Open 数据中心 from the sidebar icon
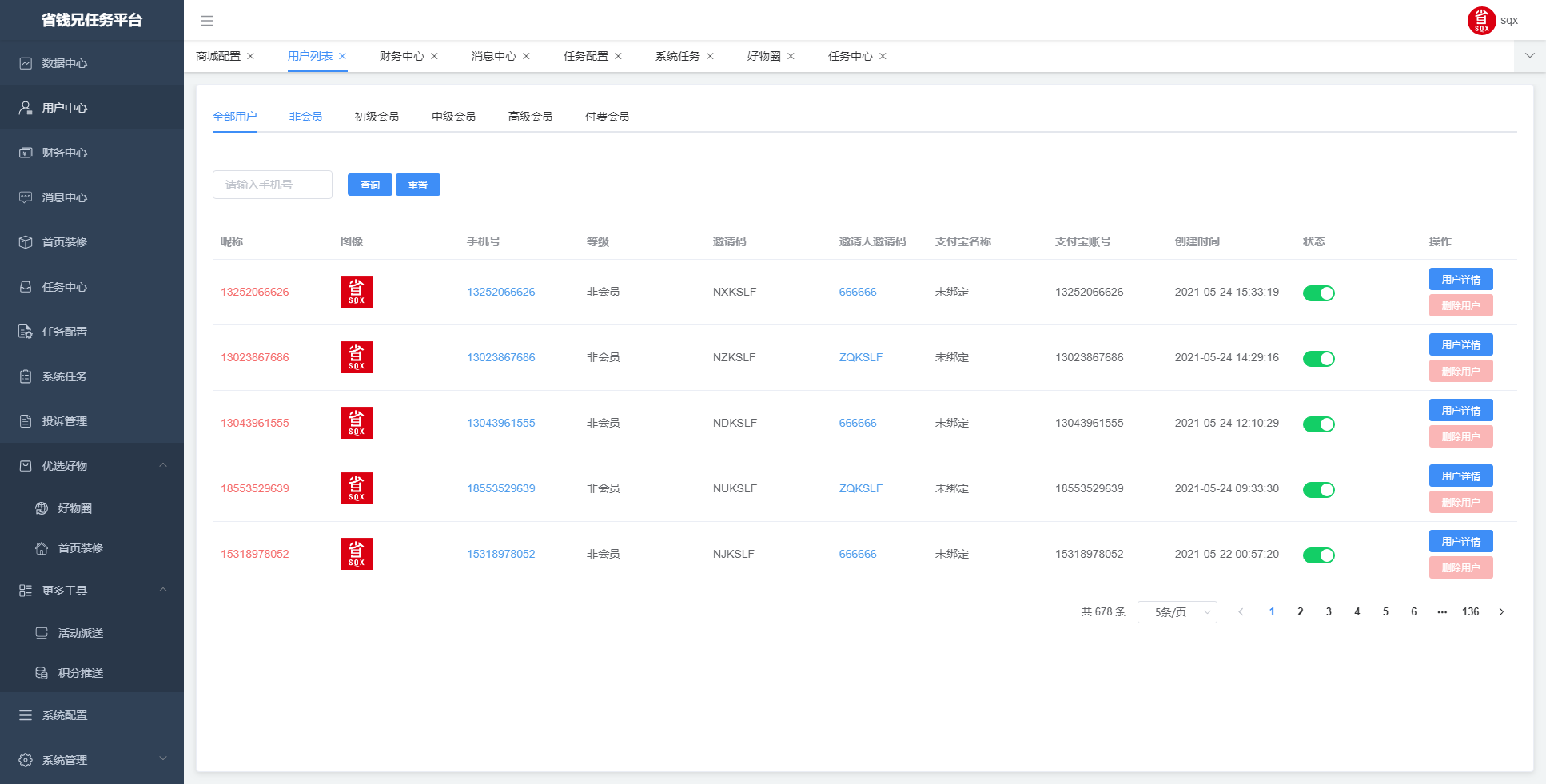Viewport: 1546px width, 784px height. click(x=26, y=63)
